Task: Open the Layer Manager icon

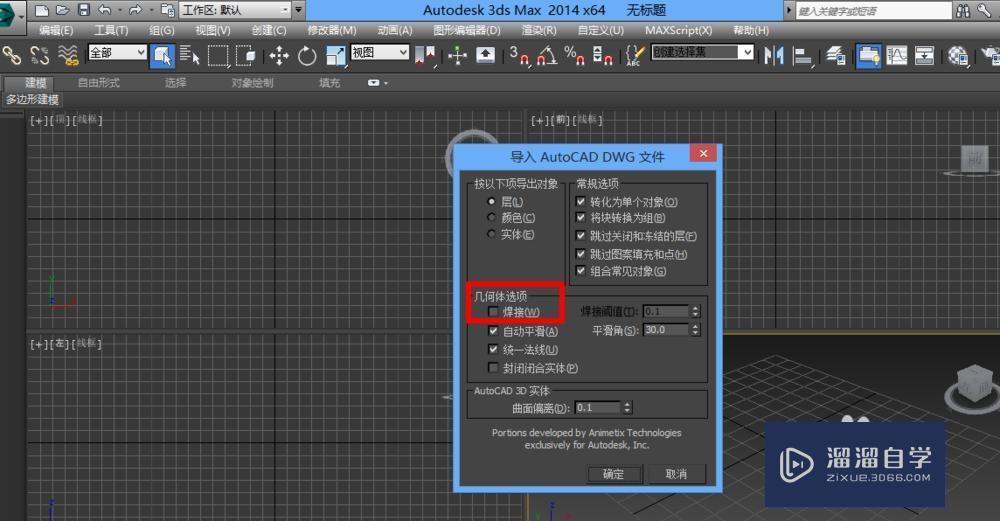Action: [836, 55]
